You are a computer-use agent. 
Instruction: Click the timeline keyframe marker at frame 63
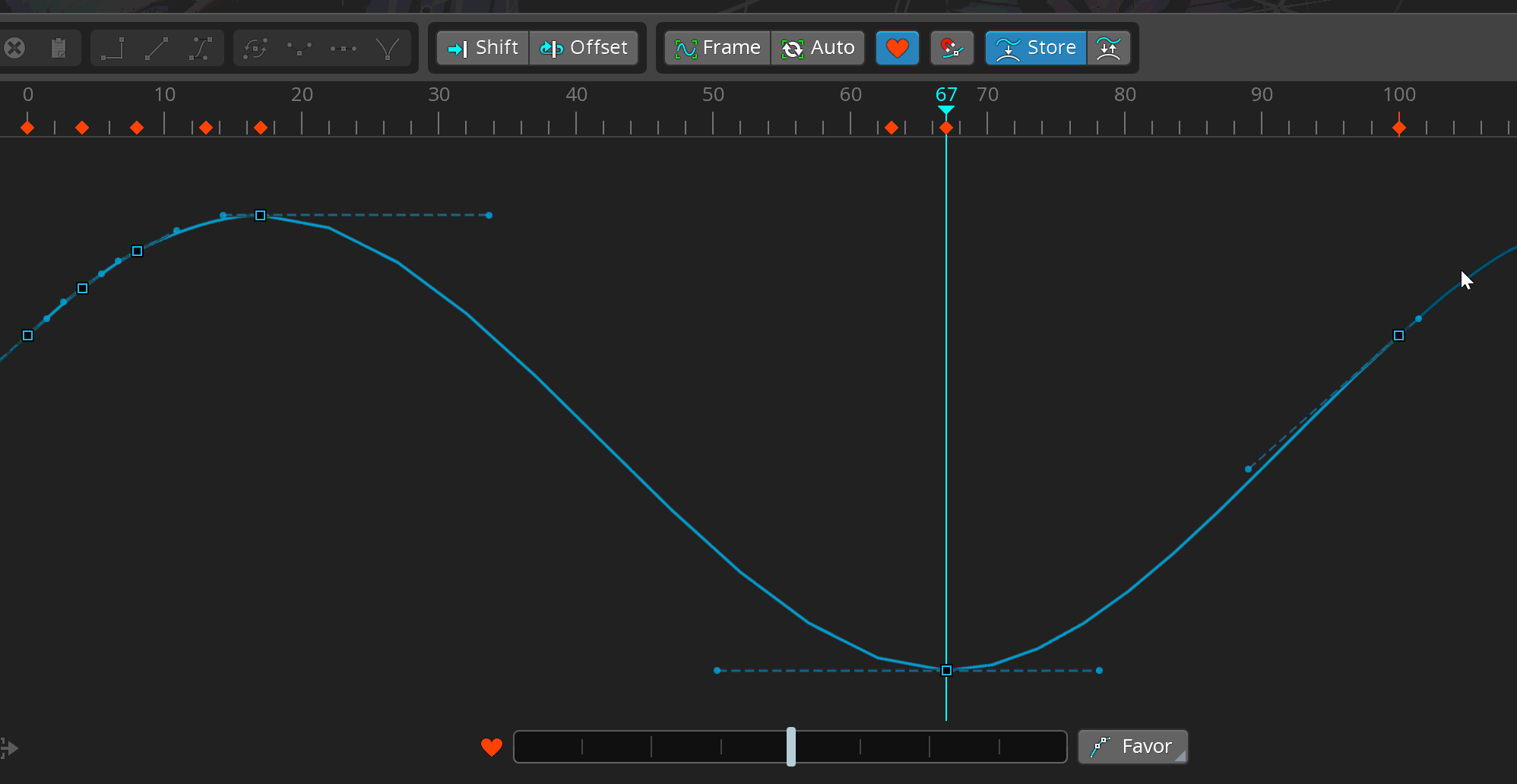pyautogui.click(x=892, y=128)
